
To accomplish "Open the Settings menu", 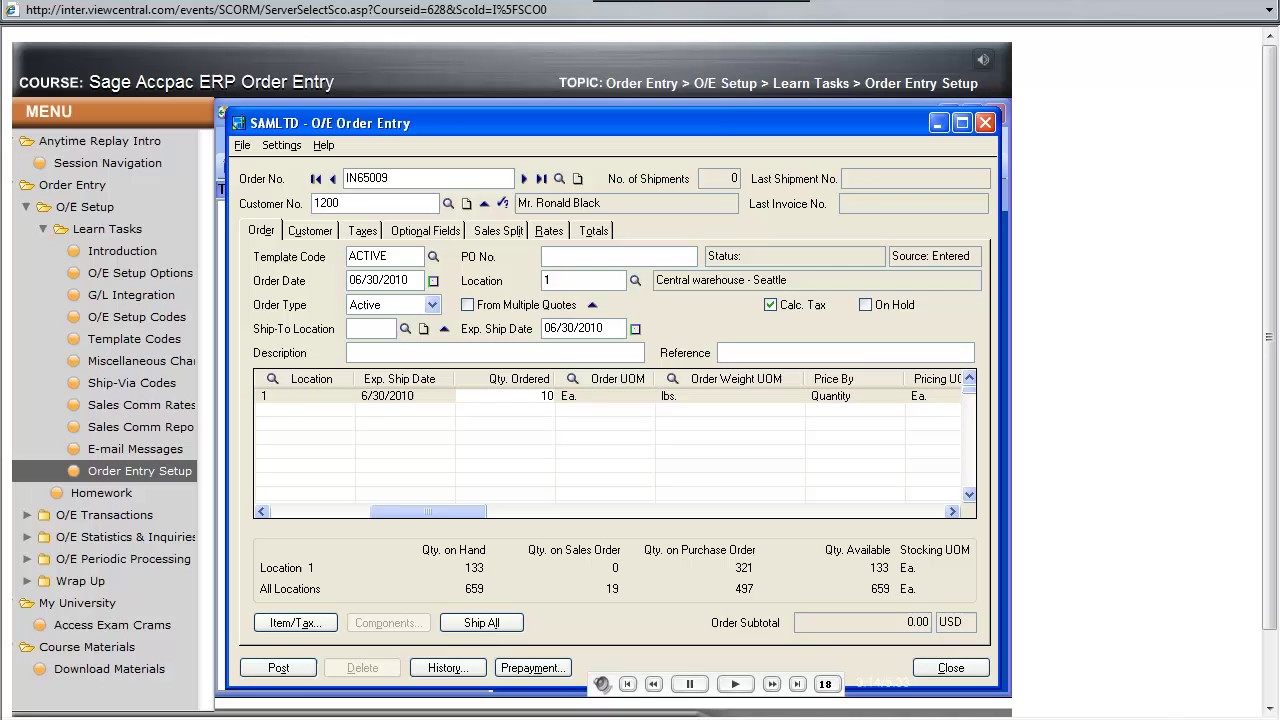I will coord(281,146).
